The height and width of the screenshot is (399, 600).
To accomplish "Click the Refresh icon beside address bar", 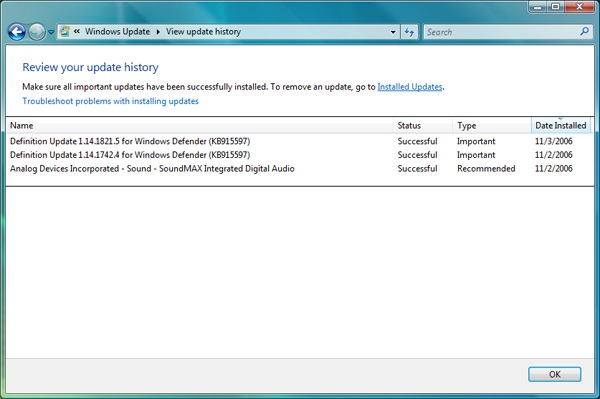I will click(x=409, y=32).
